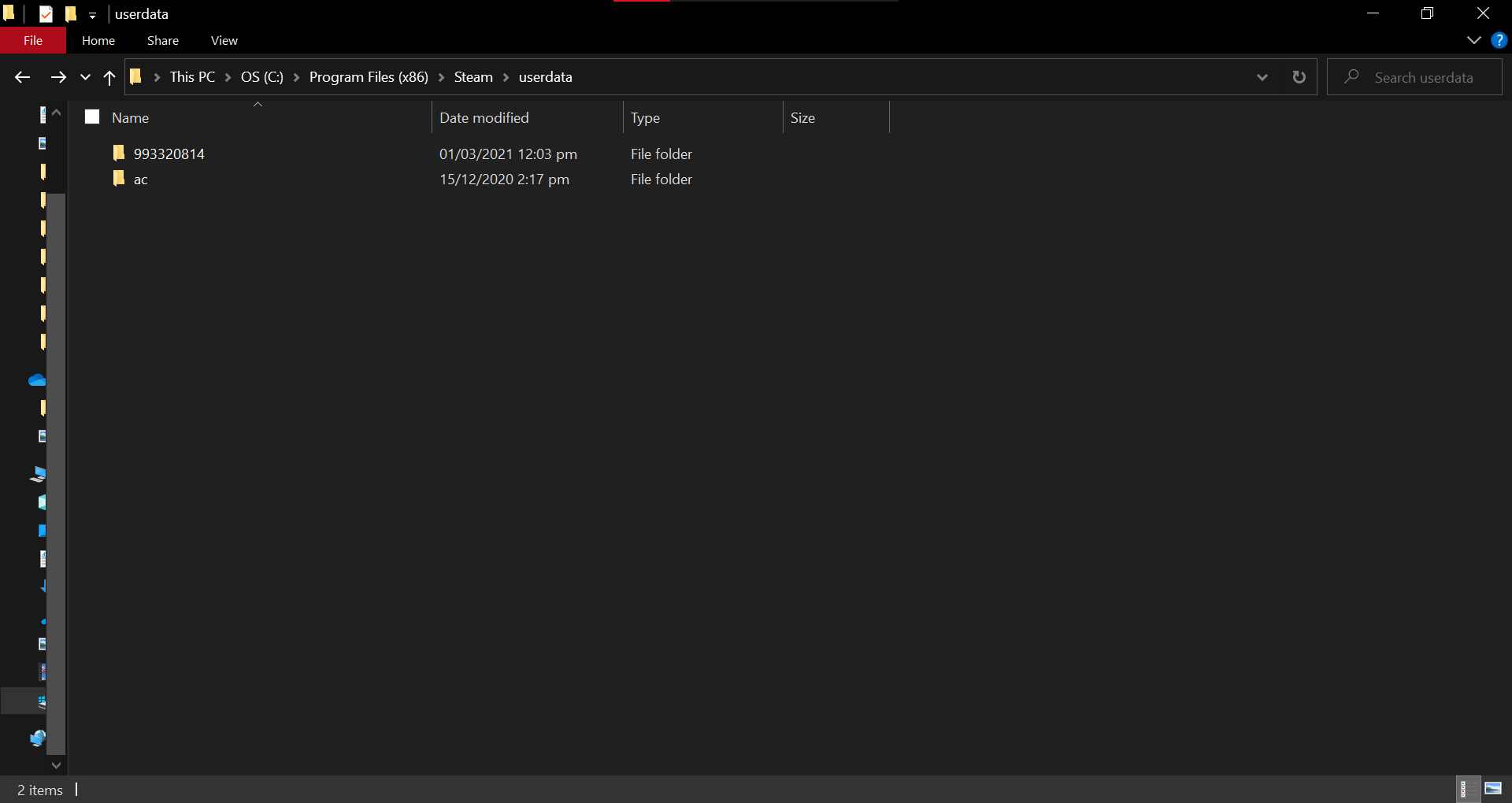Navigate to Steam in breadcrumb path
1512x803 pixels.
coord(472,77)
